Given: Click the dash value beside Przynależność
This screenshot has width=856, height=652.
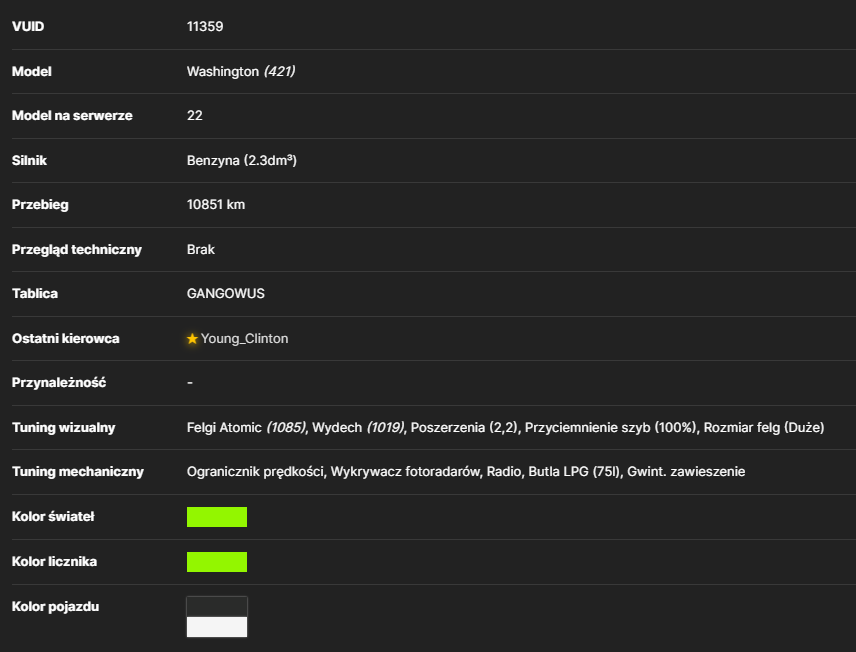Looking at the screenshot, I should coord(189,383).
